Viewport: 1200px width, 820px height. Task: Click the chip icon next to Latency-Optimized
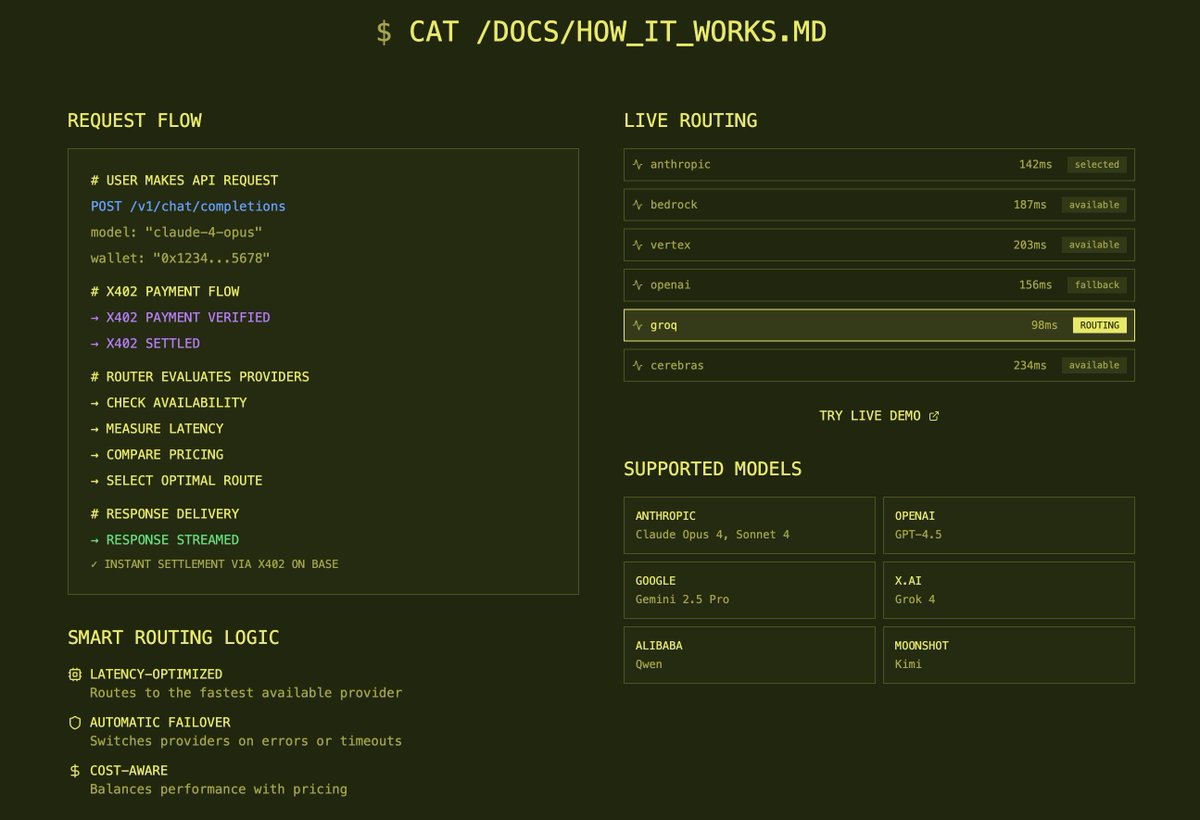pos(75,674)
